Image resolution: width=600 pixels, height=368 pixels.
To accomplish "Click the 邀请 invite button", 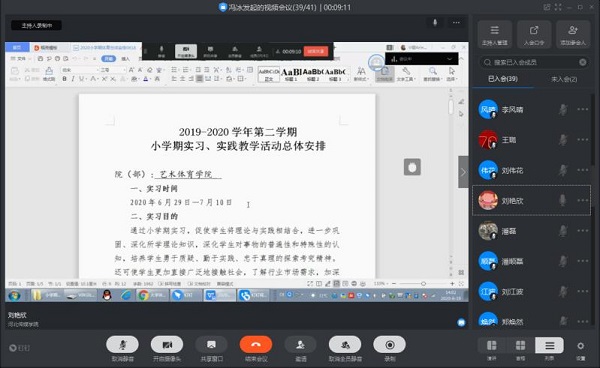I will click(300, 345).
